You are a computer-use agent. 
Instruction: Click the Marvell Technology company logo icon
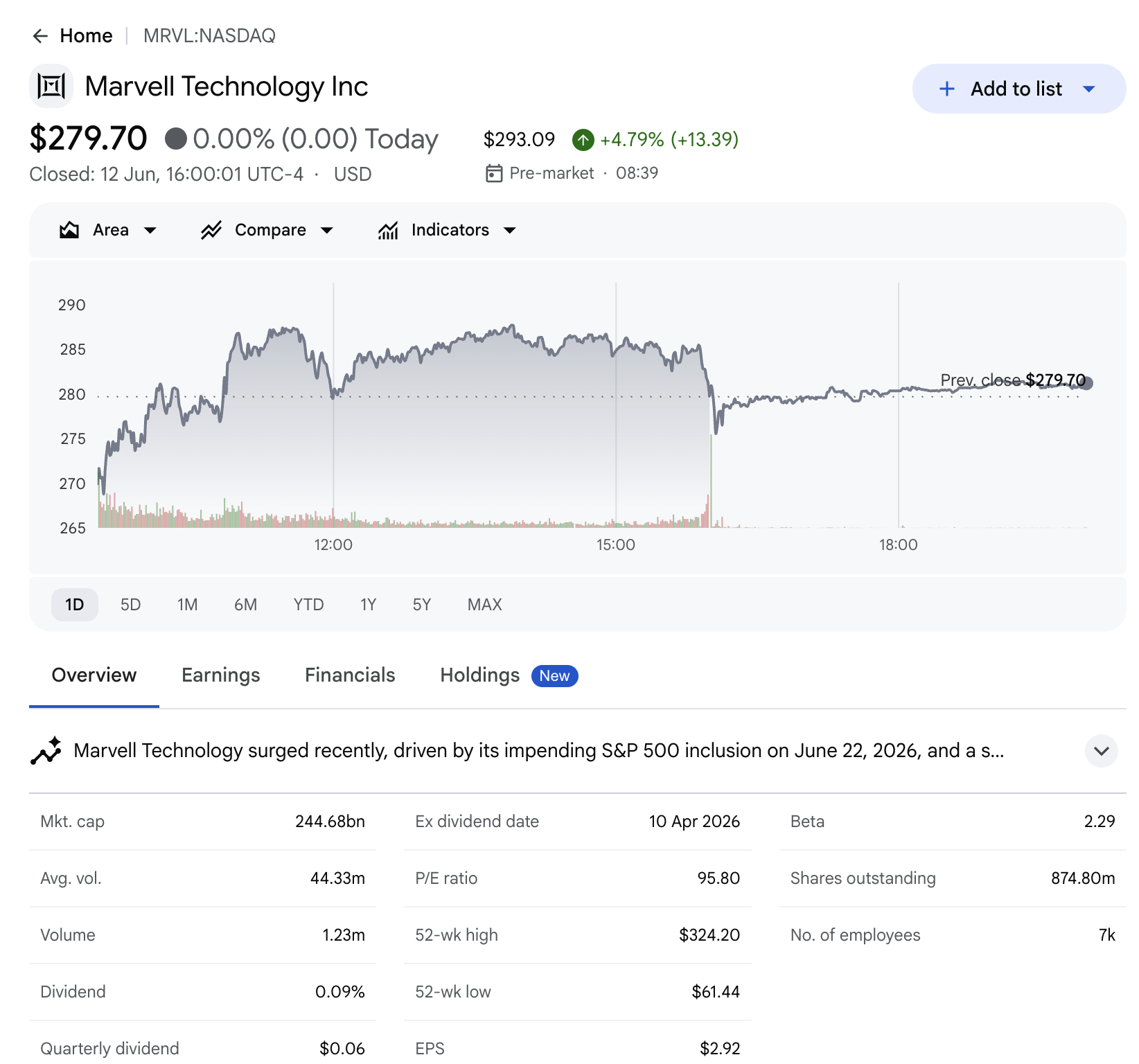(x=51, y=86)
